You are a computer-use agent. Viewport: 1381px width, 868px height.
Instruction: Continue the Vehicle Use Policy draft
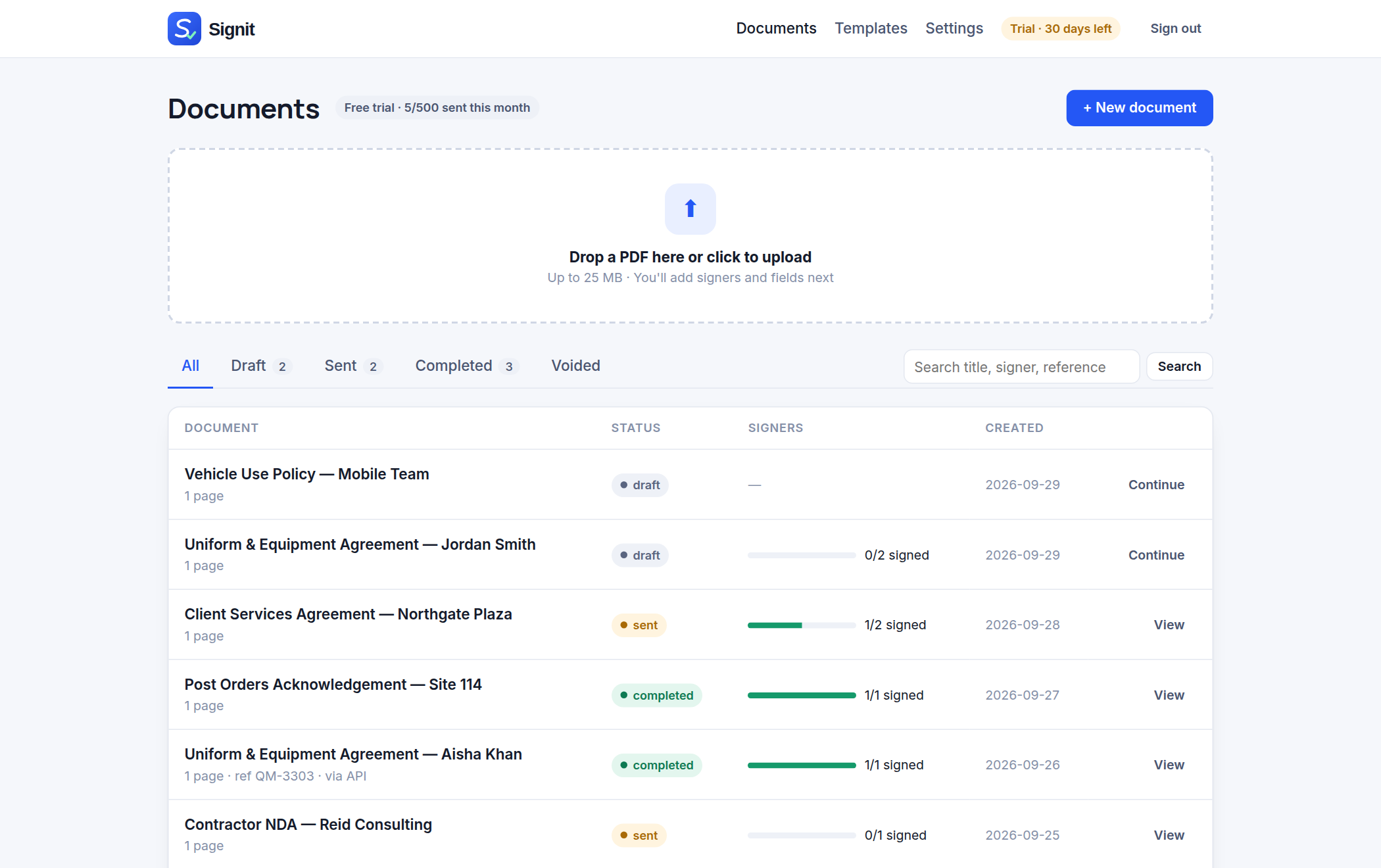coord(1156,485)
